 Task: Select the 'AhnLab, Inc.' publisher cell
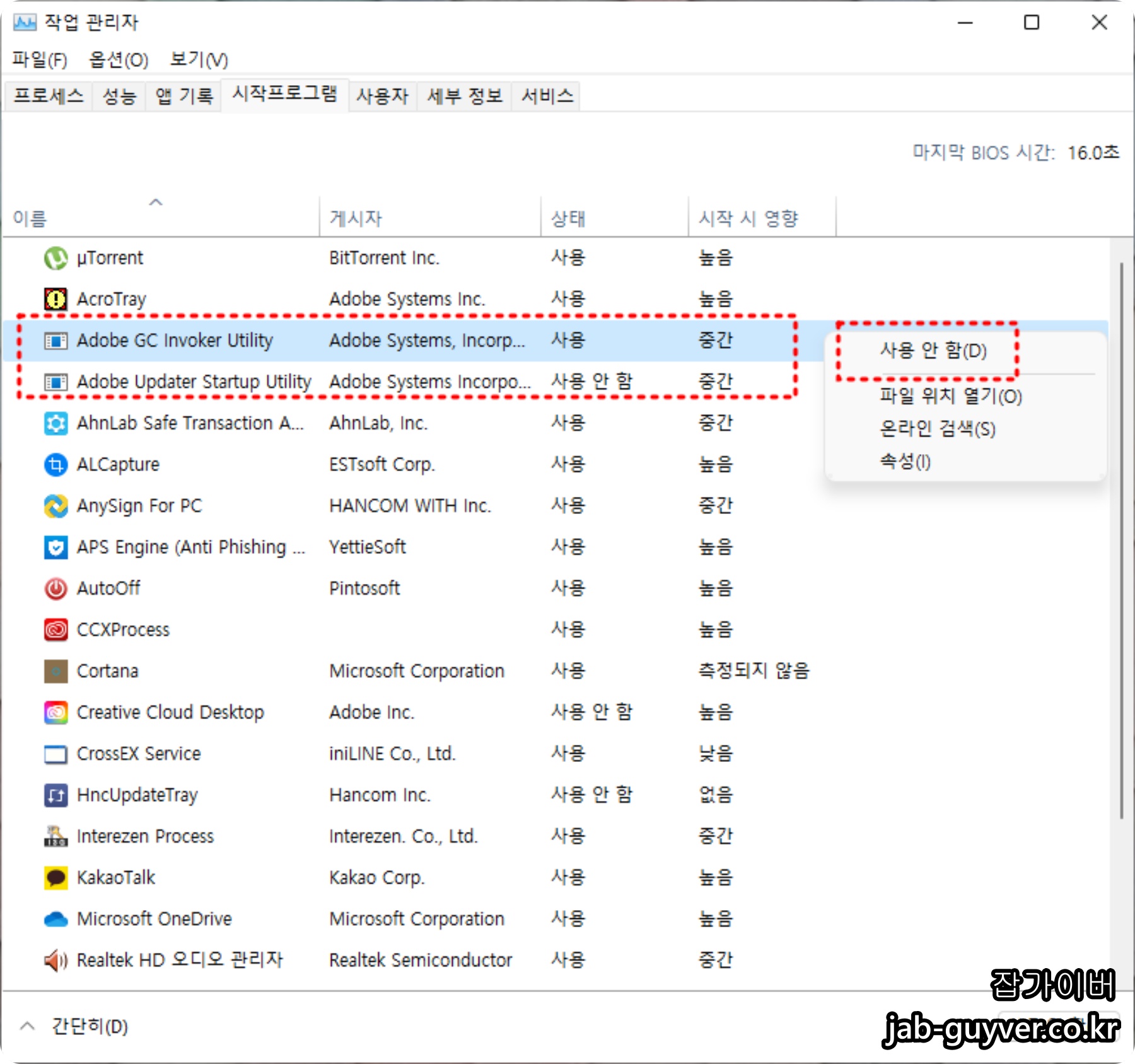378,423
